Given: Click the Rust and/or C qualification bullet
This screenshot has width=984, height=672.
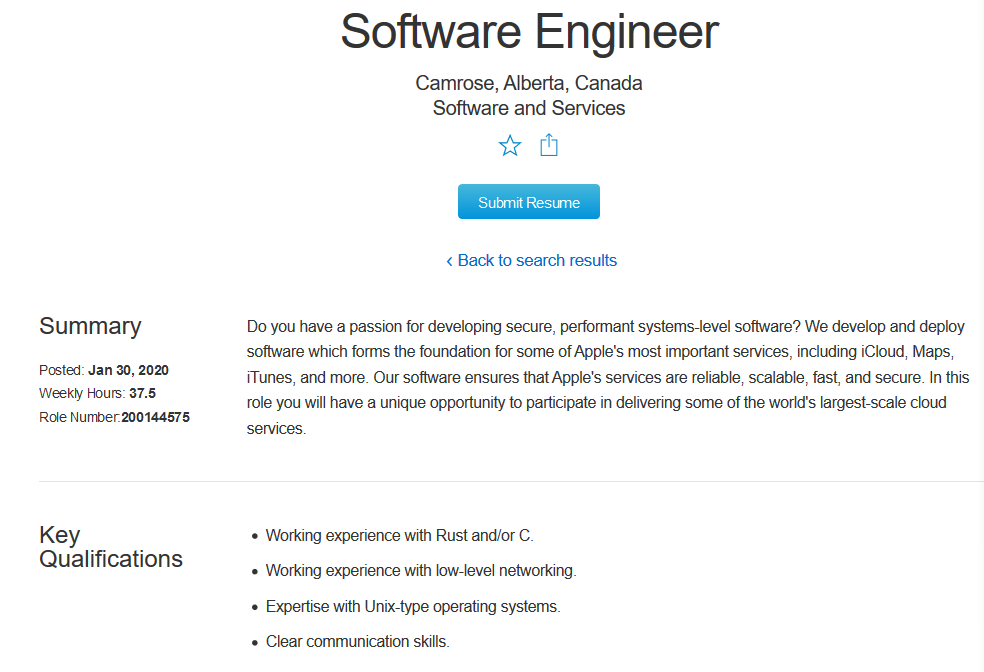Looking at the screenshot, I should [399, 535].
